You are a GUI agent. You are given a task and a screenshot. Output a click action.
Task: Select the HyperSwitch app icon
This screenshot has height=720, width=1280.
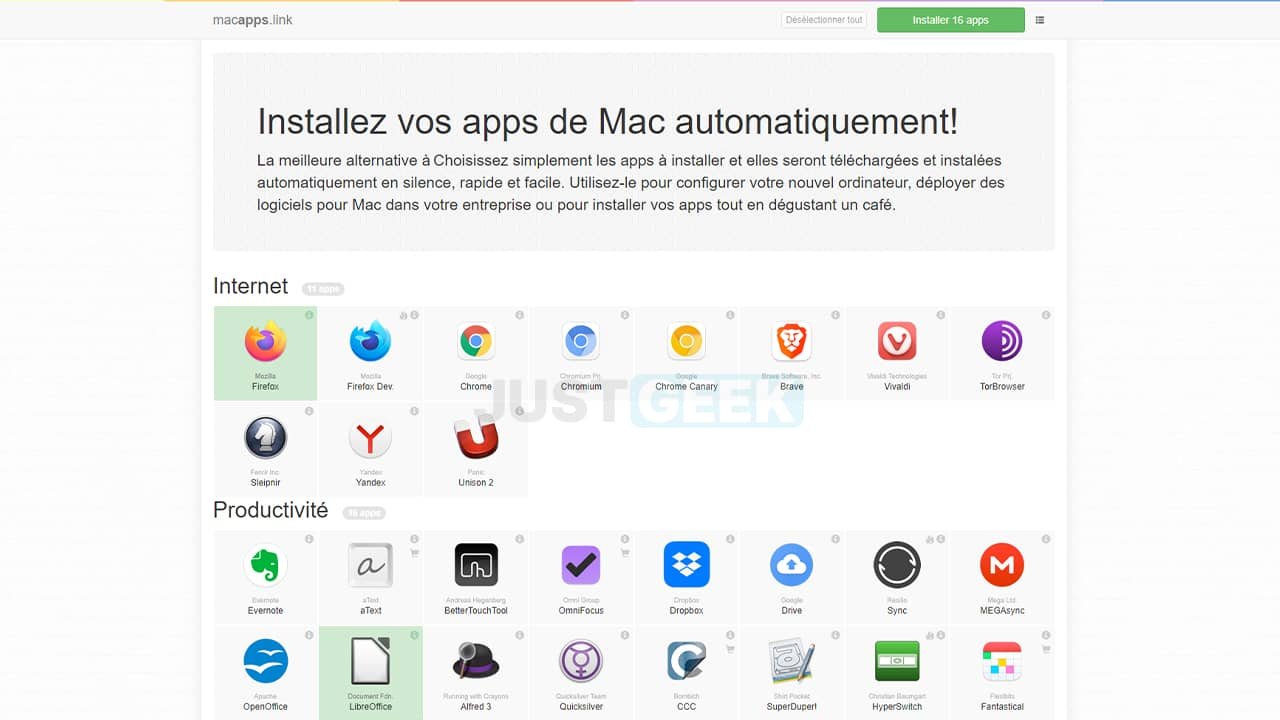[897, 662]
